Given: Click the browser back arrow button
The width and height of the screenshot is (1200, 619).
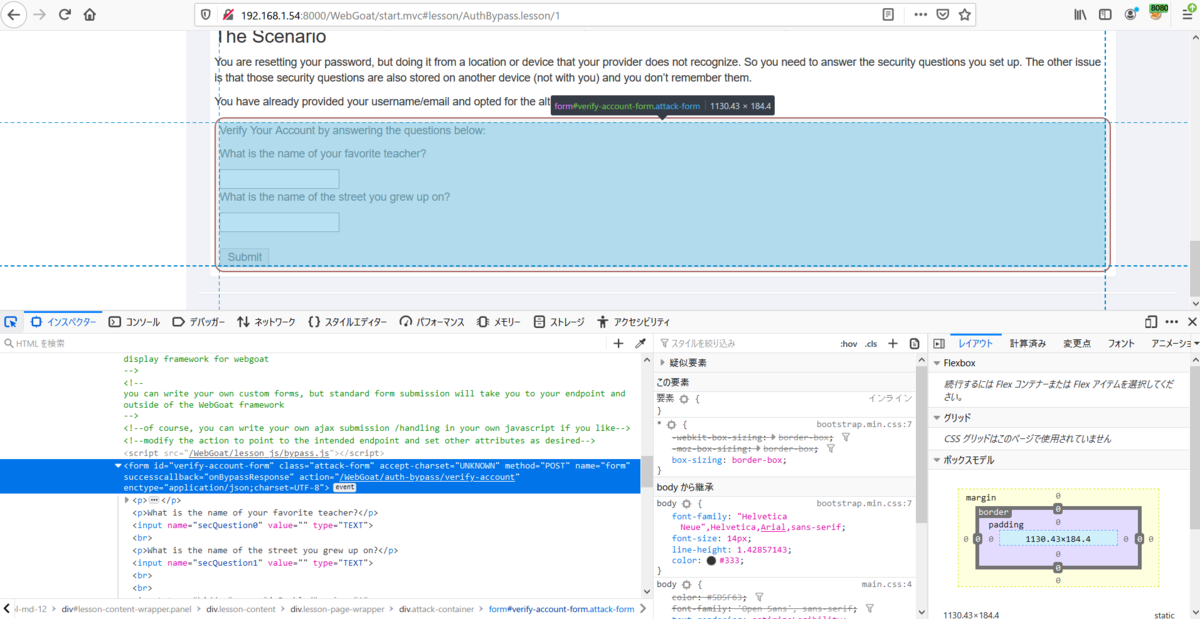Looking at the screenshot, I should click(x=13, y=15).
